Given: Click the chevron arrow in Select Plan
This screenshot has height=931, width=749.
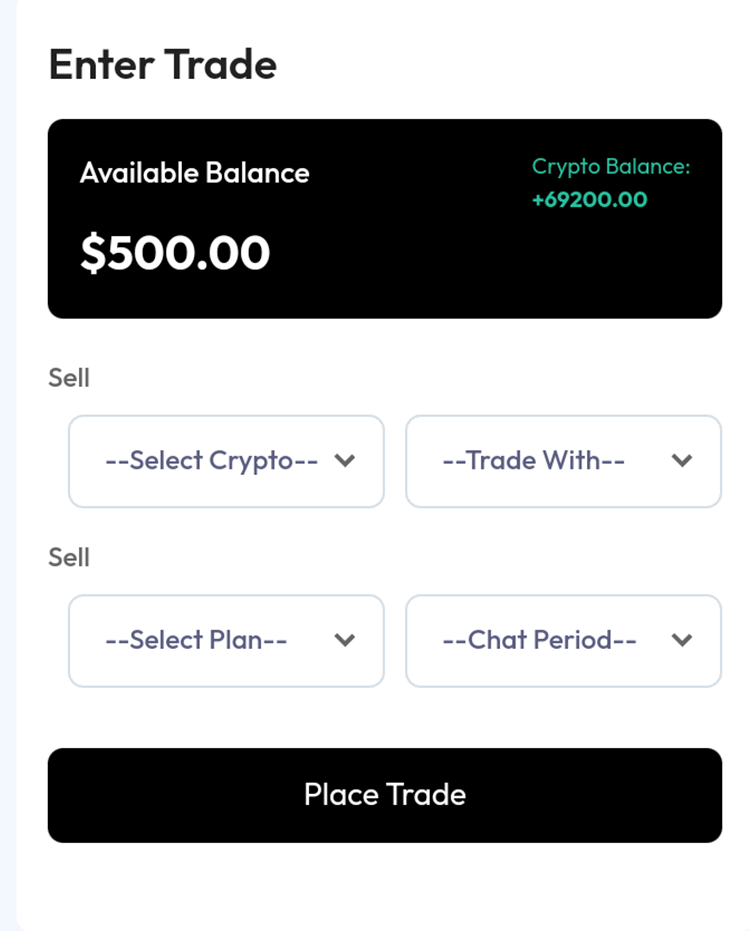Looking at the screenshot, I should 345,641.
